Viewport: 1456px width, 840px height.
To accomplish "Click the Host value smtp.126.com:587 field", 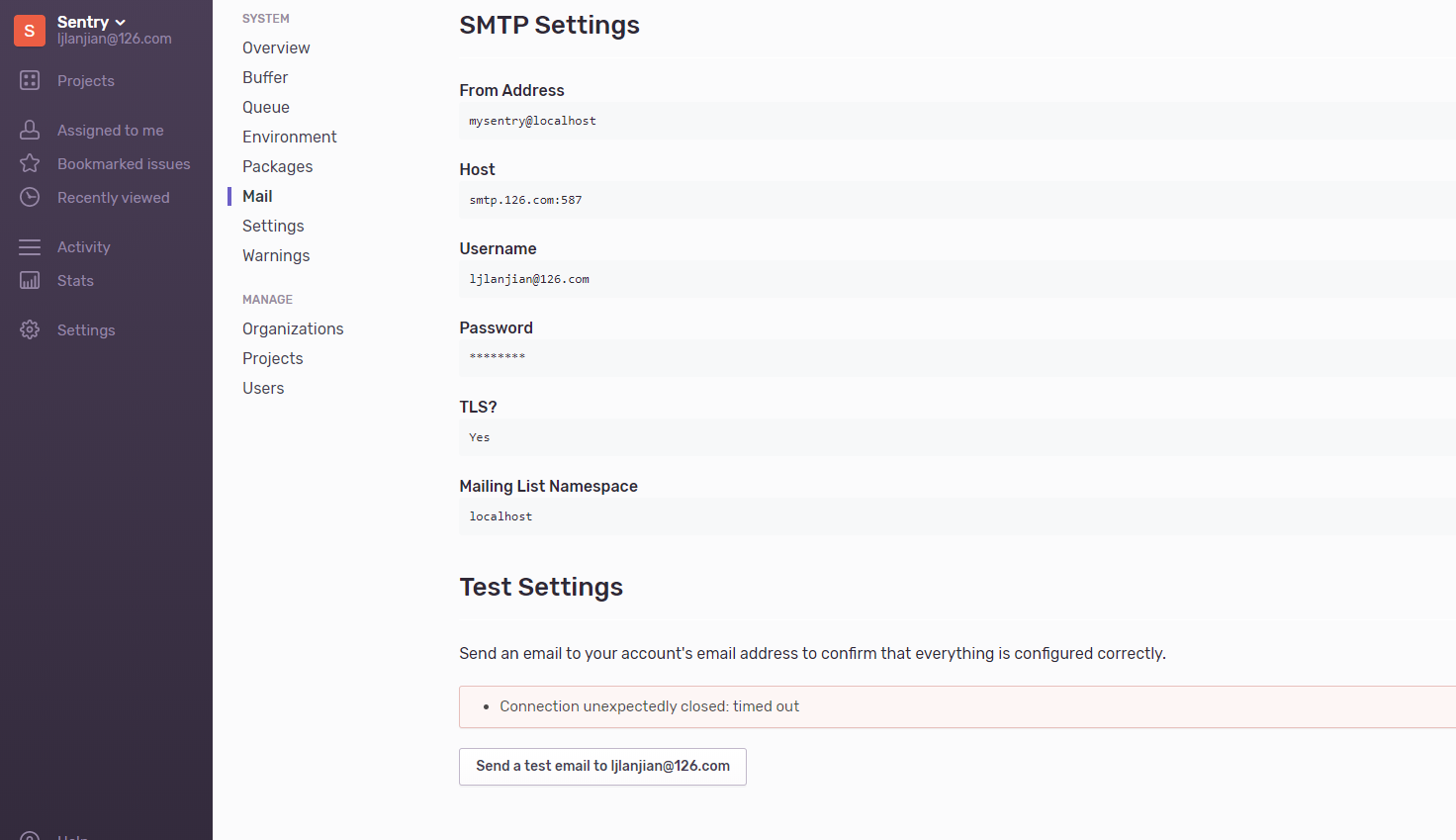I will coord(957,200).
